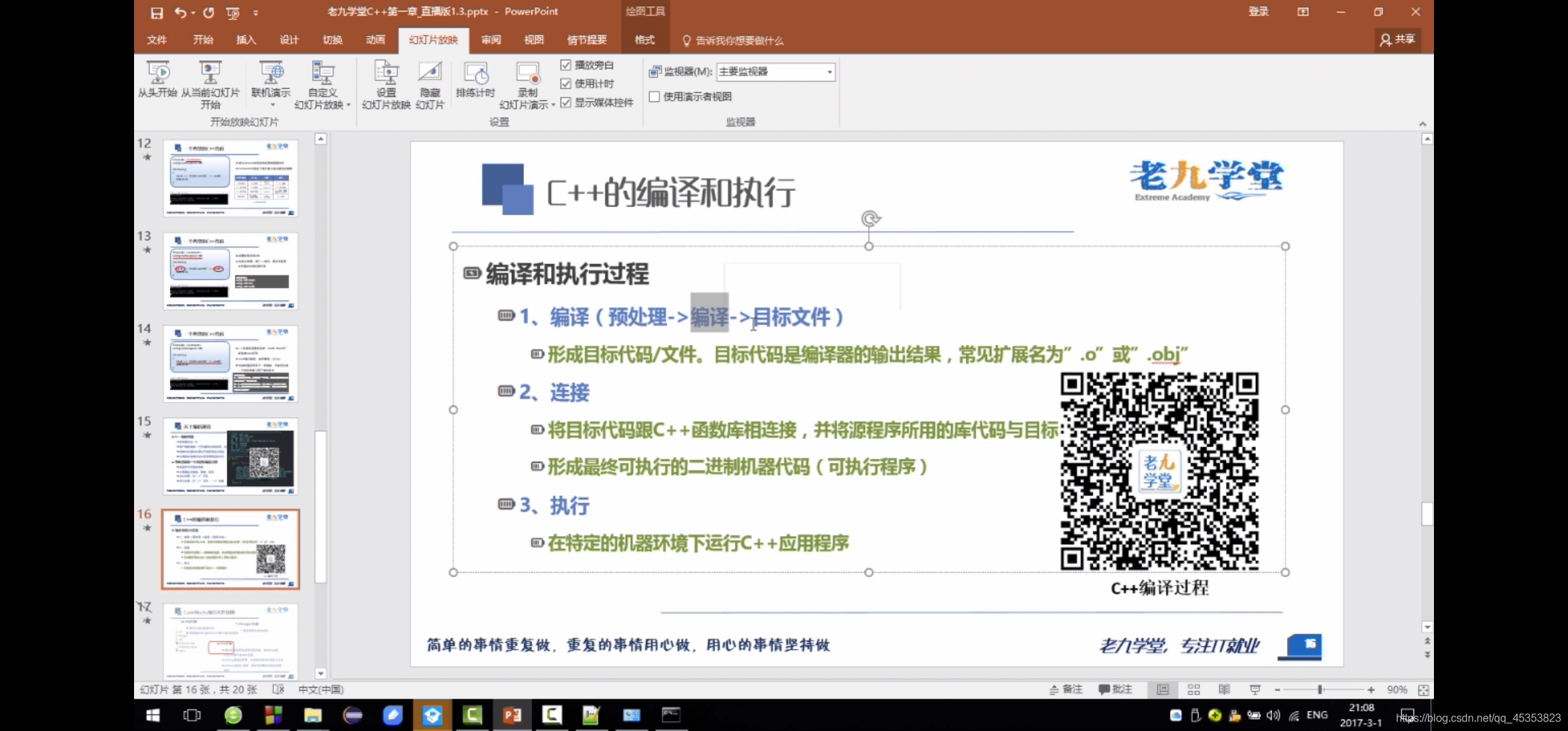Open Notes (备注) in status bar
This screenshot has height=731, width=1568.
point(1066,689)
